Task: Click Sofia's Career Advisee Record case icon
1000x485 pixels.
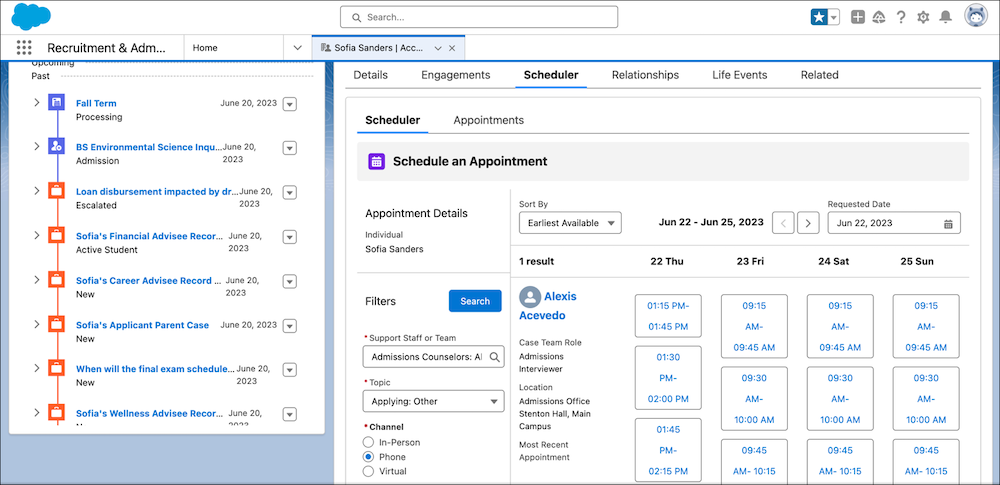Action: tap(56, 280)
